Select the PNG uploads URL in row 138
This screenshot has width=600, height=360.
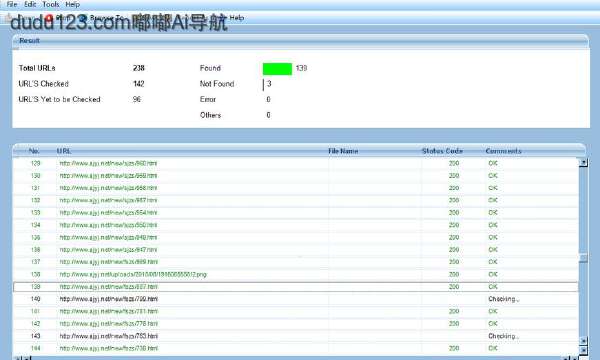point(133,274)
